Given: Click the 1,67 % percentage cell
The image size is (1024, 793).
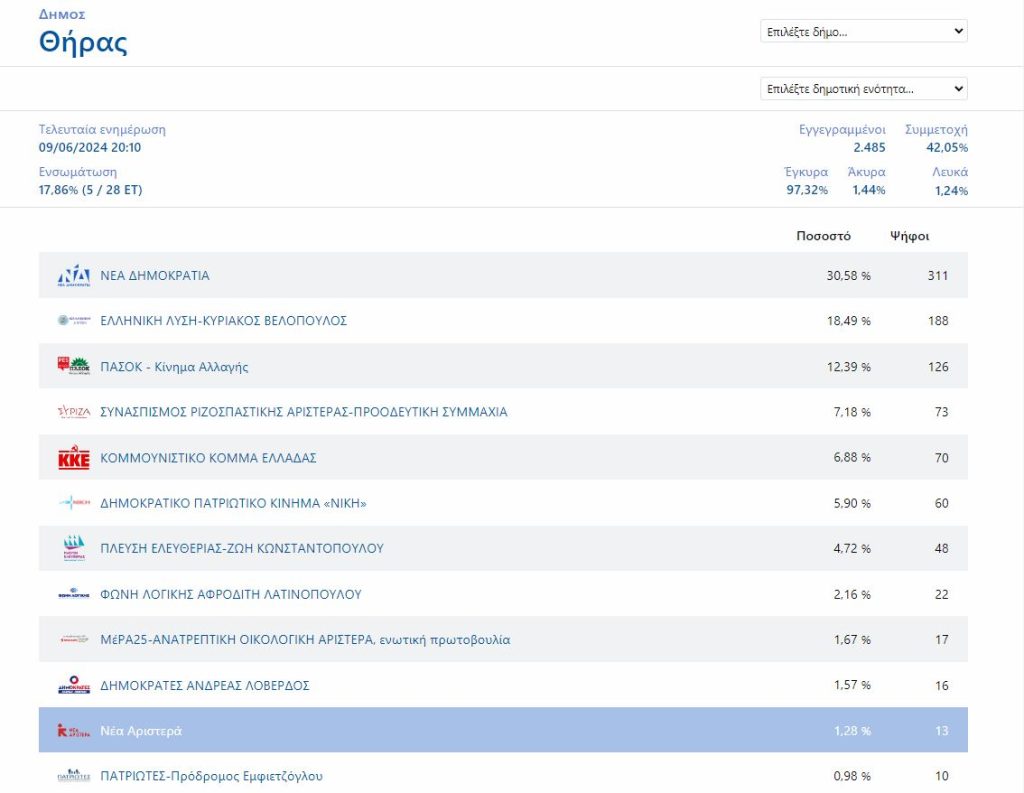Looking at the screenshot, I should [x=852, y=639].
